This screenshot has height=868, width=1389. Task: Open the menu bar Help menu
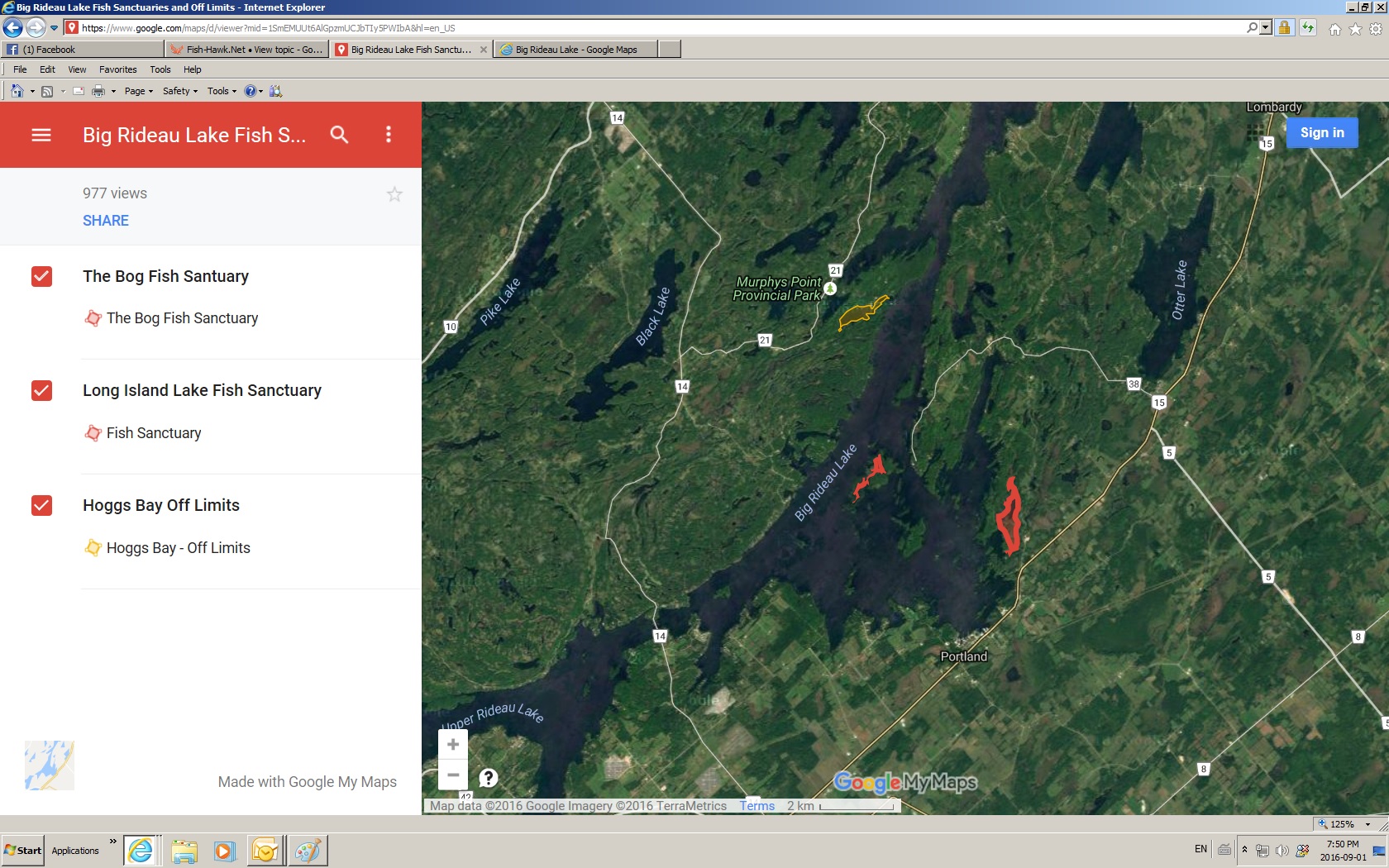point(193,69)
